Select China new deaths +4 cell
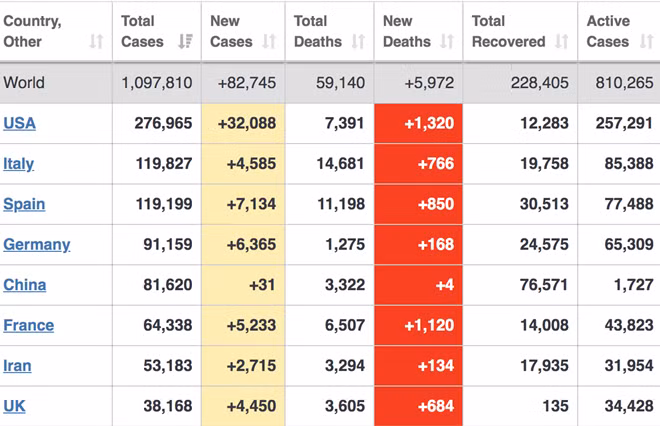 [x=418, y=285]
